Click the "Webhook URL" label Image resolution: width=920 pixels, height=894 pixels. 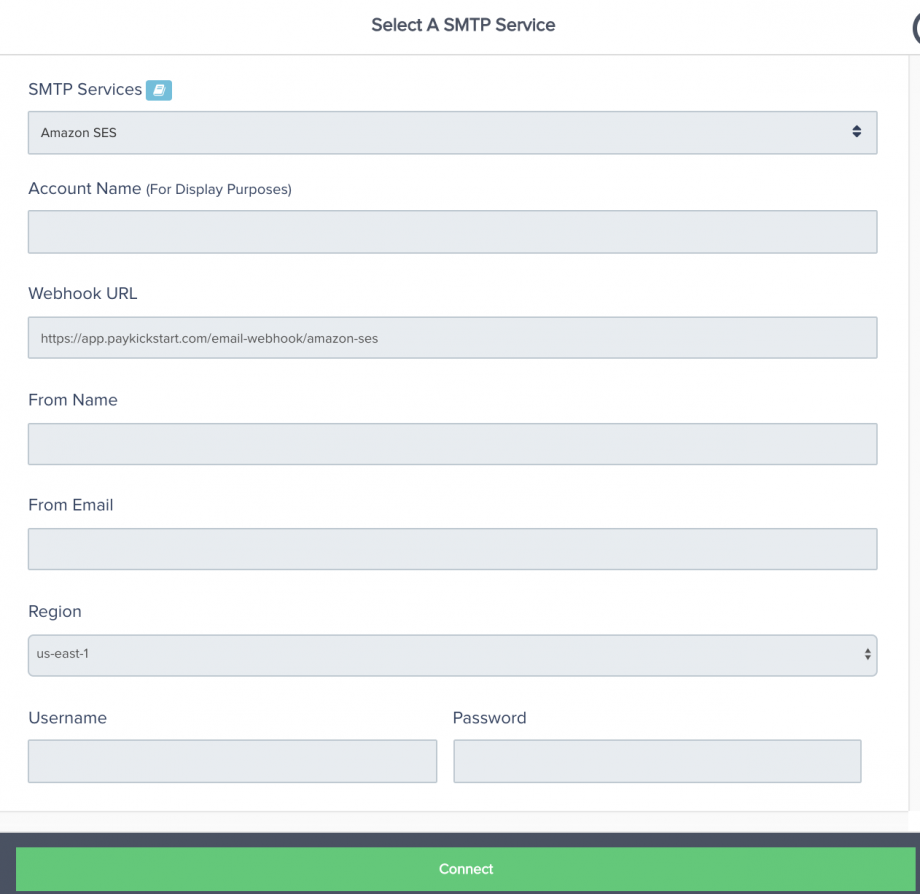coord(83,293)
